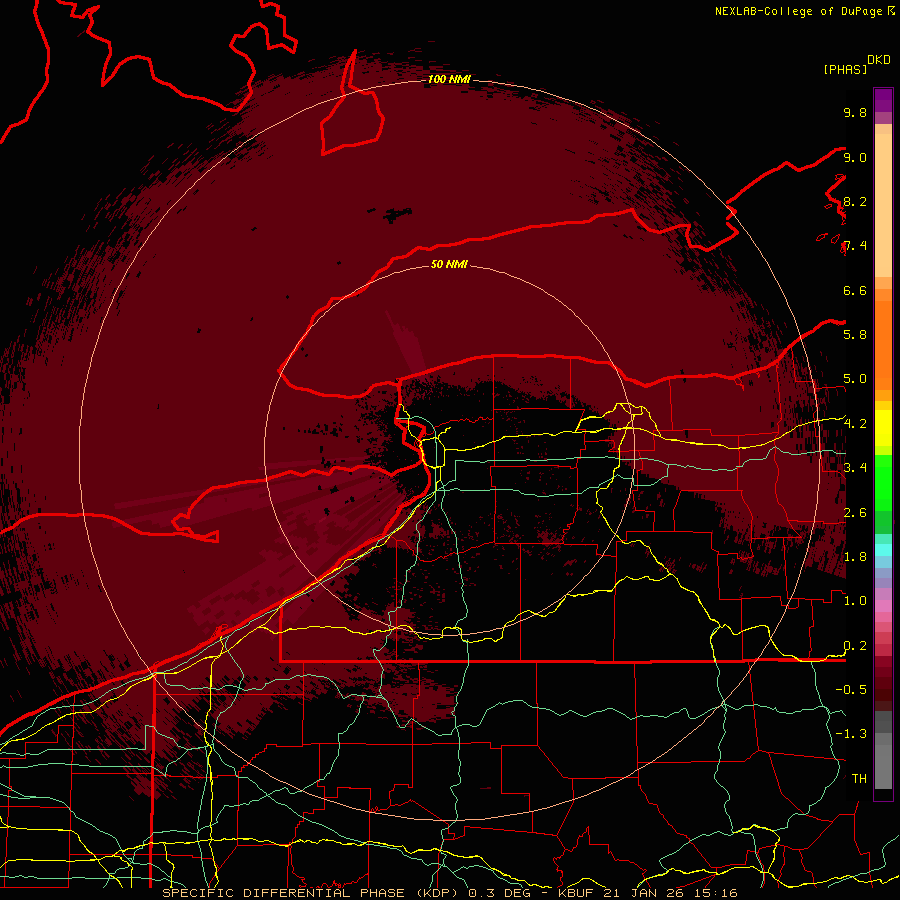Click the 1.0 value on the color scale
The height and width of the screenshot is (900, 900).
855,601
